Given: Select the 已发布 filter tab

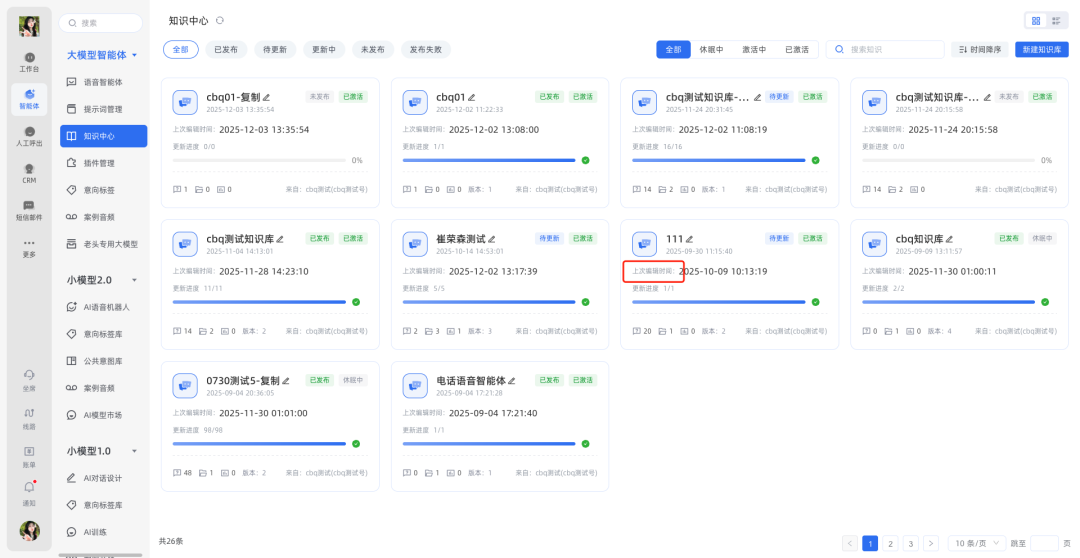Looking at the screenshot, I should coord(226,49).
